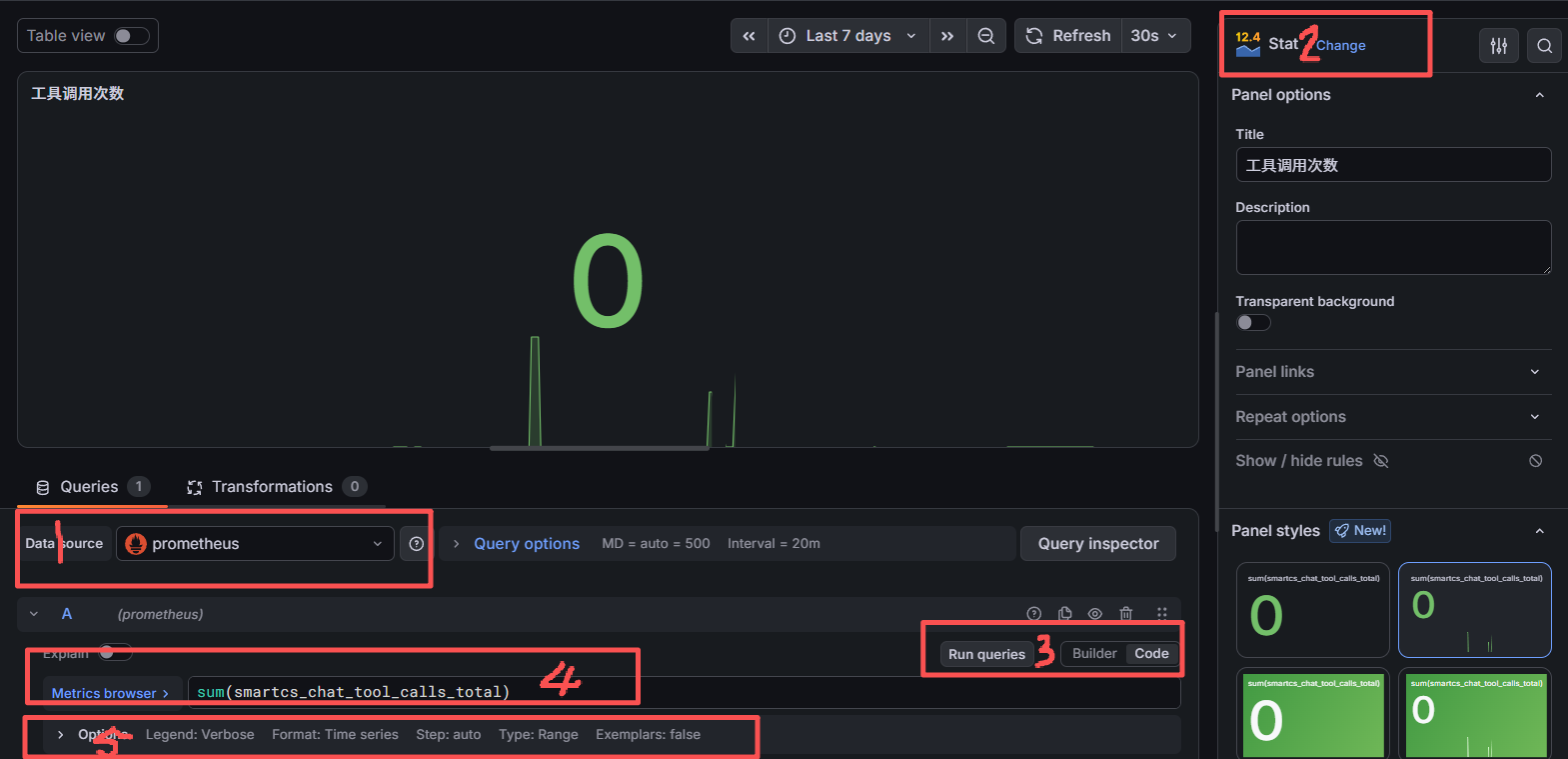Viewport: 1568px width, 759px height.
Task: Open the 30s refresh interval dropdown
Action: tap(1155, 36)
